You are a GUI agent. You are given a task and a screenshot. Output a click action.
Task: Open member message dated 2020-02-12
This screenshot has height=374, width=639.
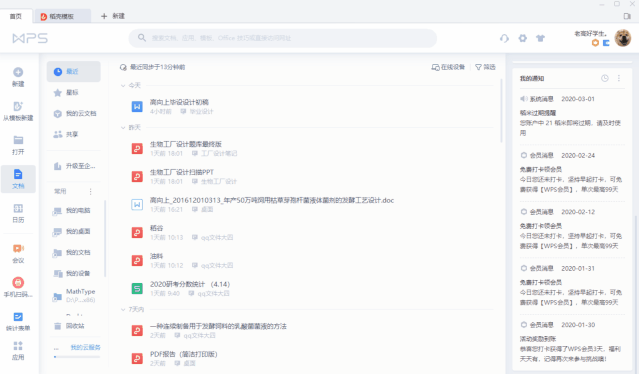point(572,229)
